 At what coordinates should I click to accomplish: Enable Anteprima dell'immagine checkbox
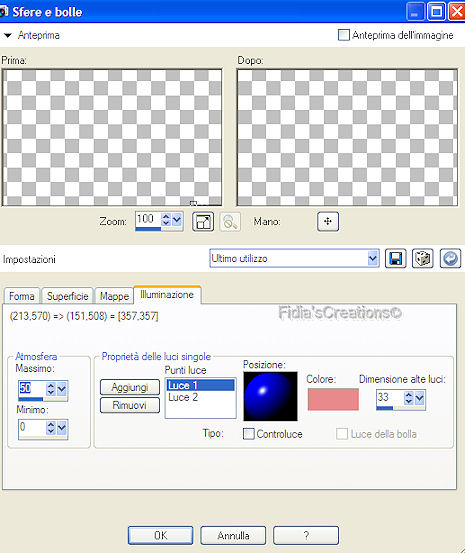pos(343,35)
